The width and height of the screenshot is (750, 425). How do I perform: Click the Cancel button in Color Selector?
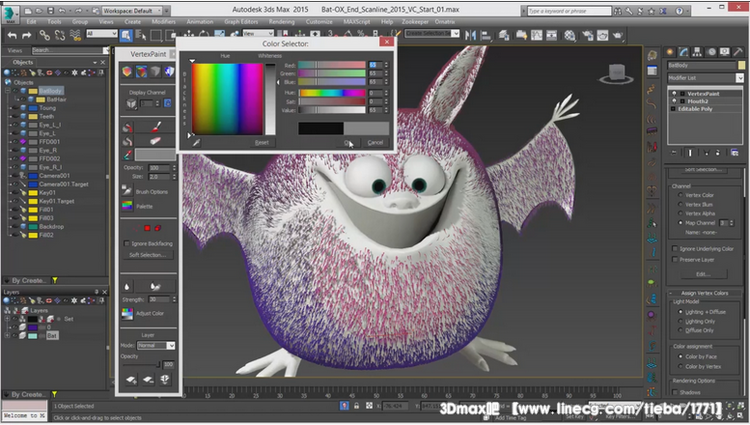pos(375,142)
